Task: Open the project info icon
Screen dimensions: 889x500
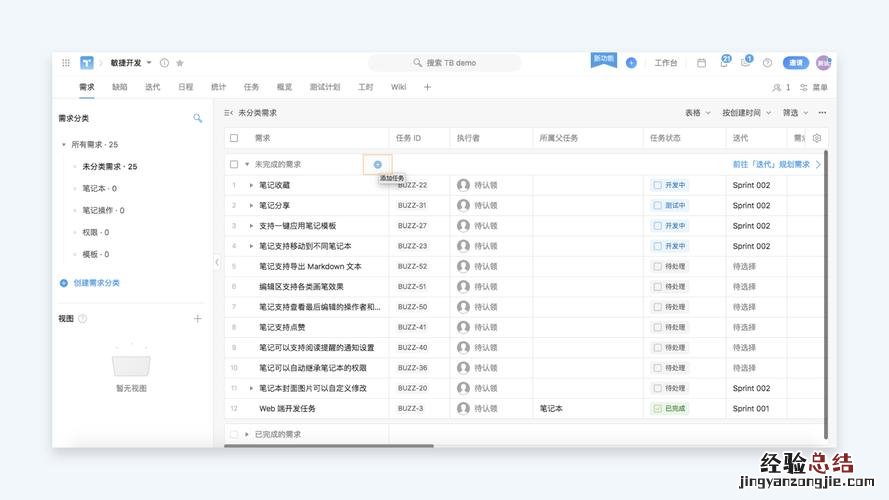Action: [x=164, y=63]
